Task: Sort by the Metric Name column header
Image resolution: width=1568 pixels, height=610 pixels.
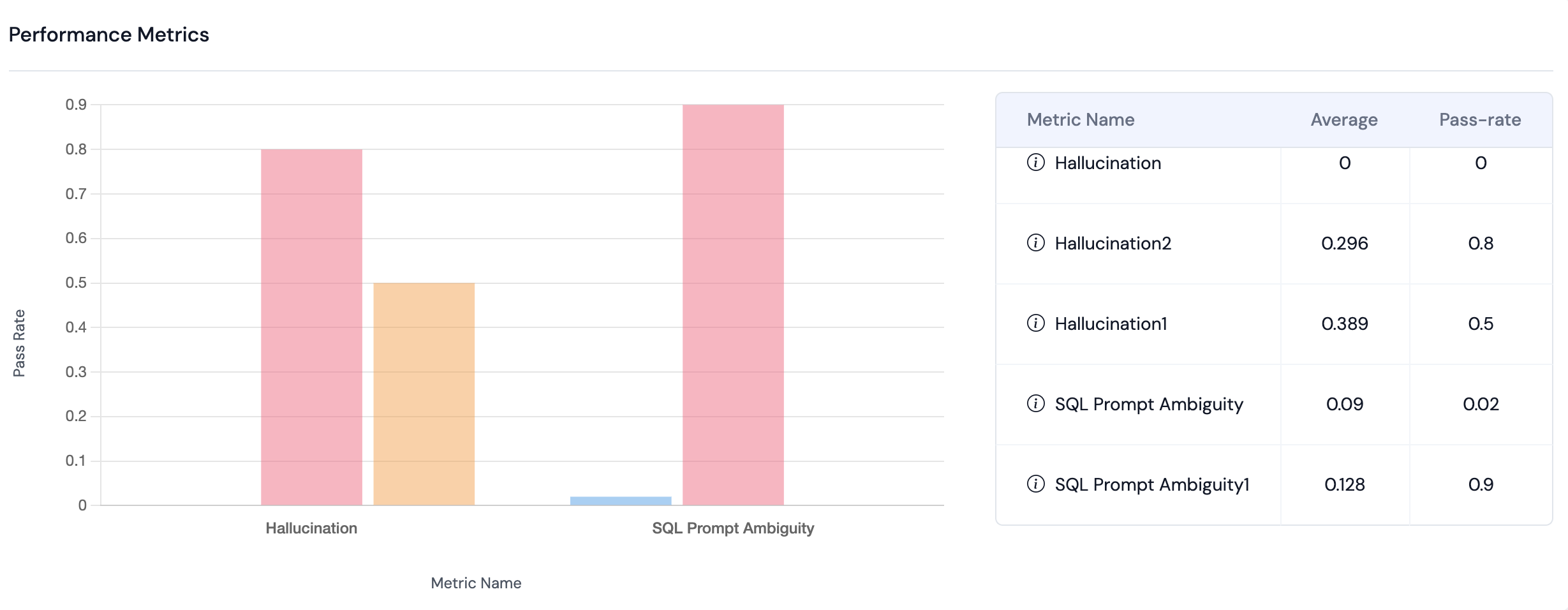Action: coord(1080,120)
